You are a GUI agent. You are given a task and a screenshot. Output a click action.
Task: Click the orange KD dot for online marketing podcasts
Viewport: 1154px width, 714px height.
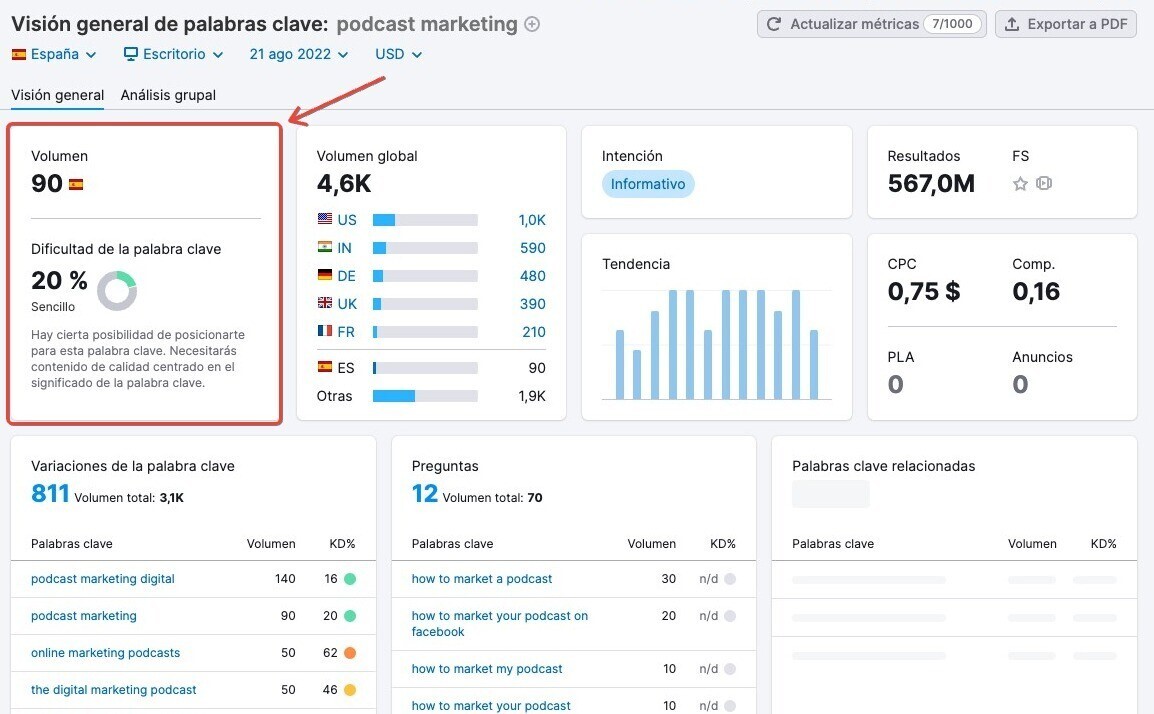click(x=350, y=653)
